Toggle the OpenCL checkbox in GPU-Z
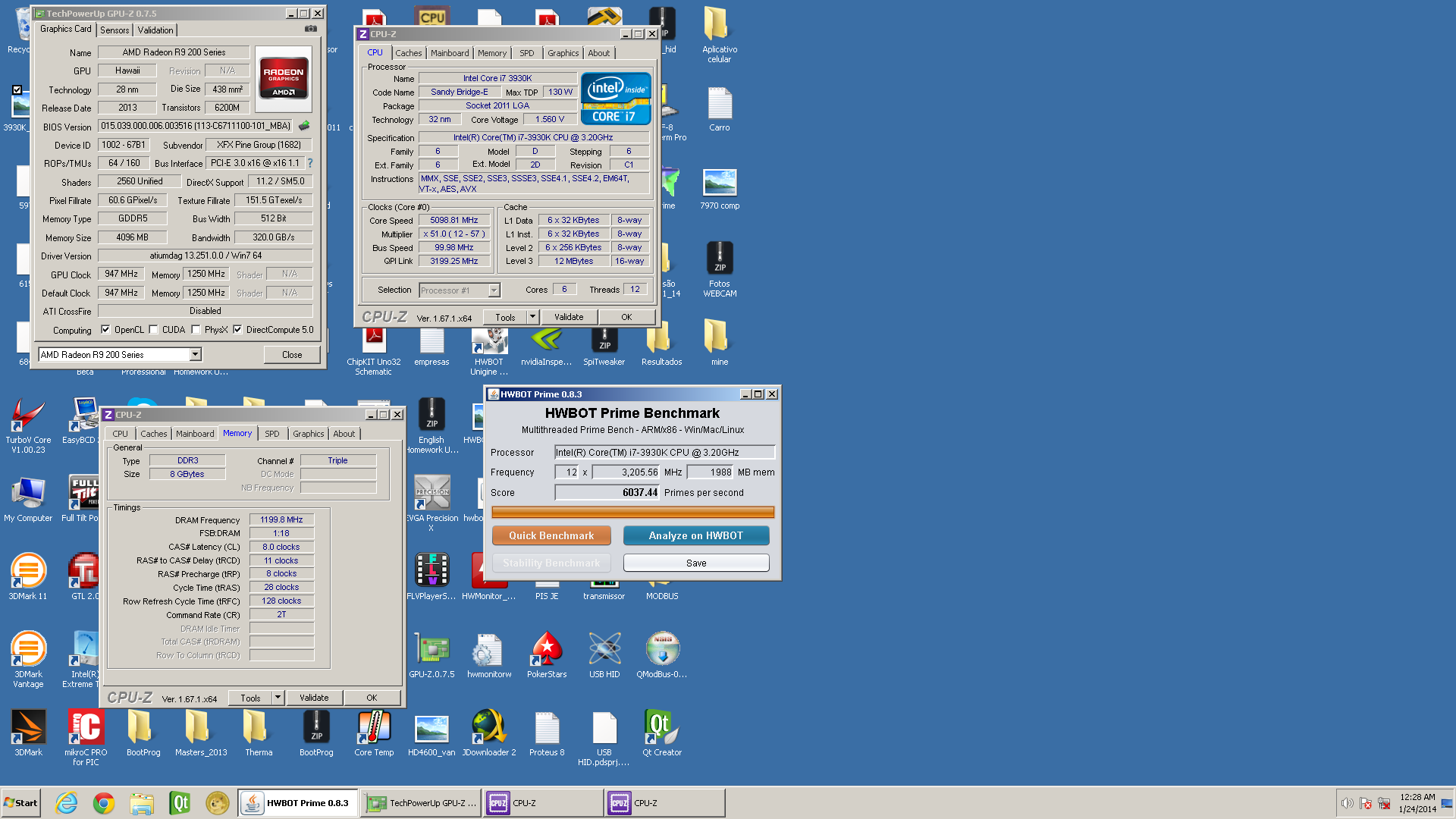 [x=105, y=330]
